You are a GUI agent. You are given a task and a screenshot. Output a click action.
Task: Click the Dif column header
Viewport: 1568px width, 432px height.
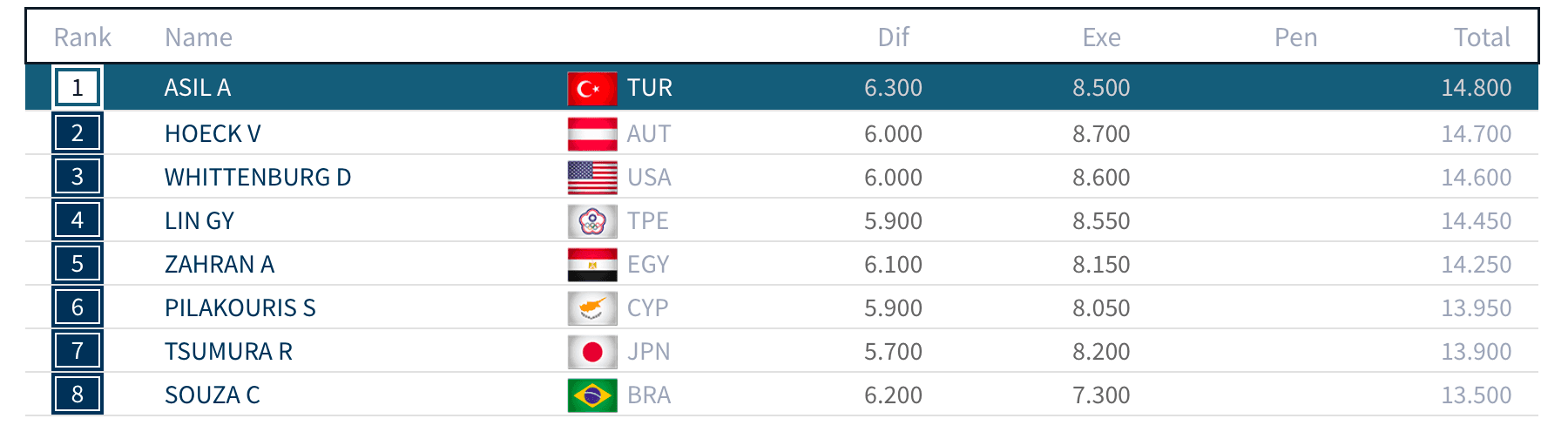coord(893,37)
